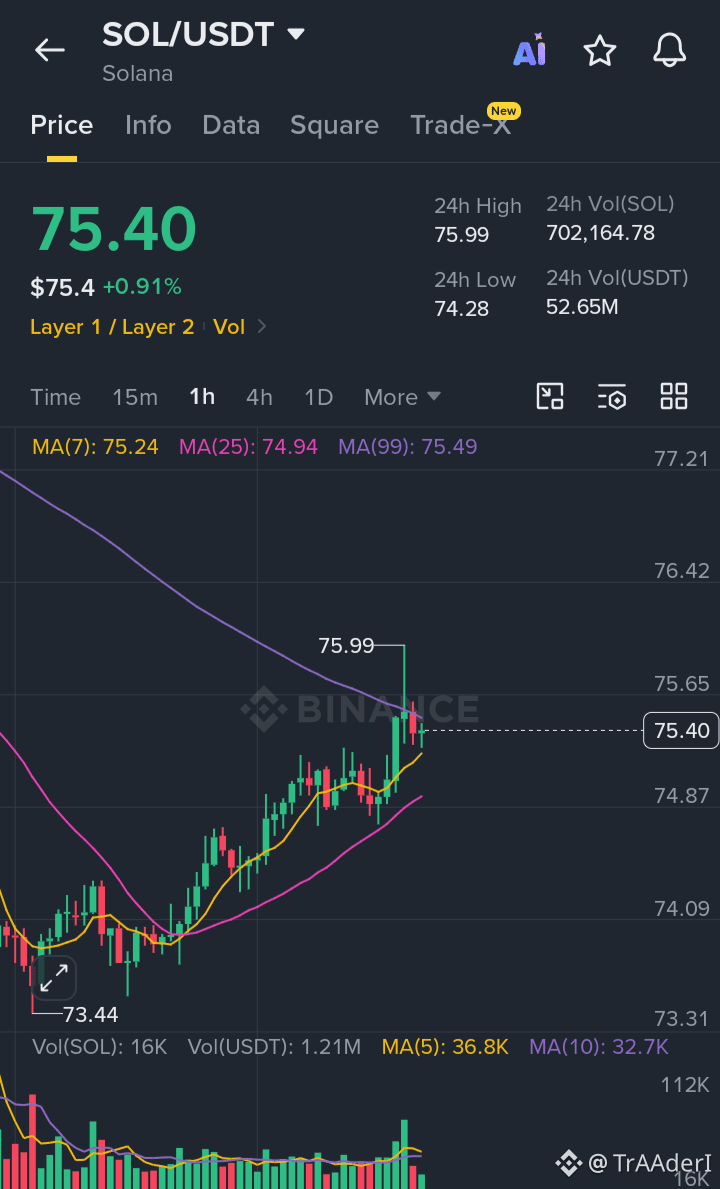Select the 15m interval

click(x=135, y=397)
